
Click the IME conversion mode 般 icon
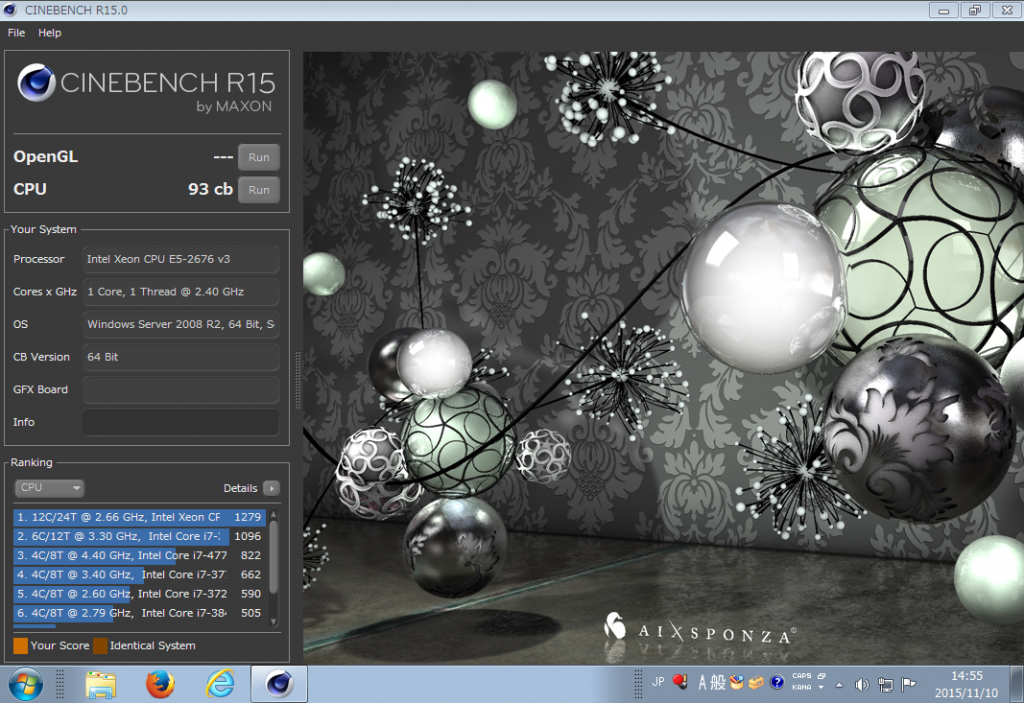[718, 683]
